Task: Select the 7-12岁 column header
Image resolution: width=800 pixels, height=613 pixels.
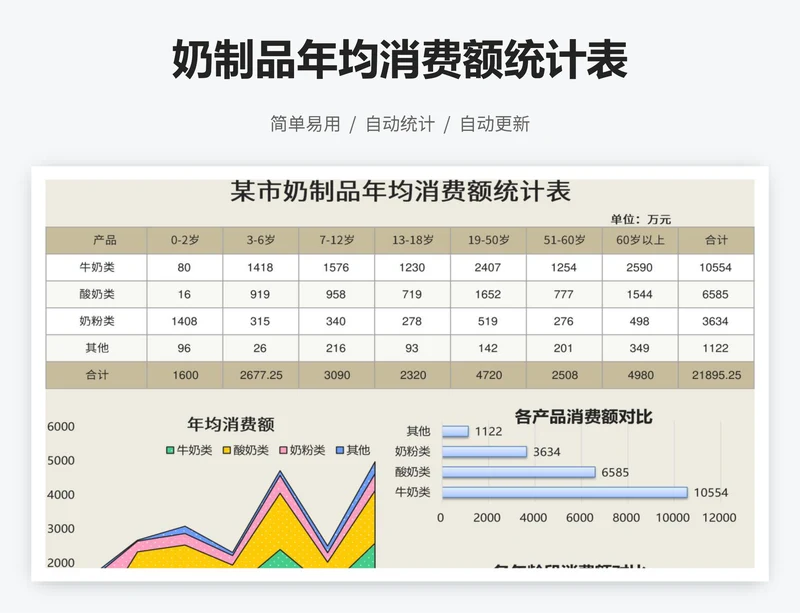Action: (337, 240)
